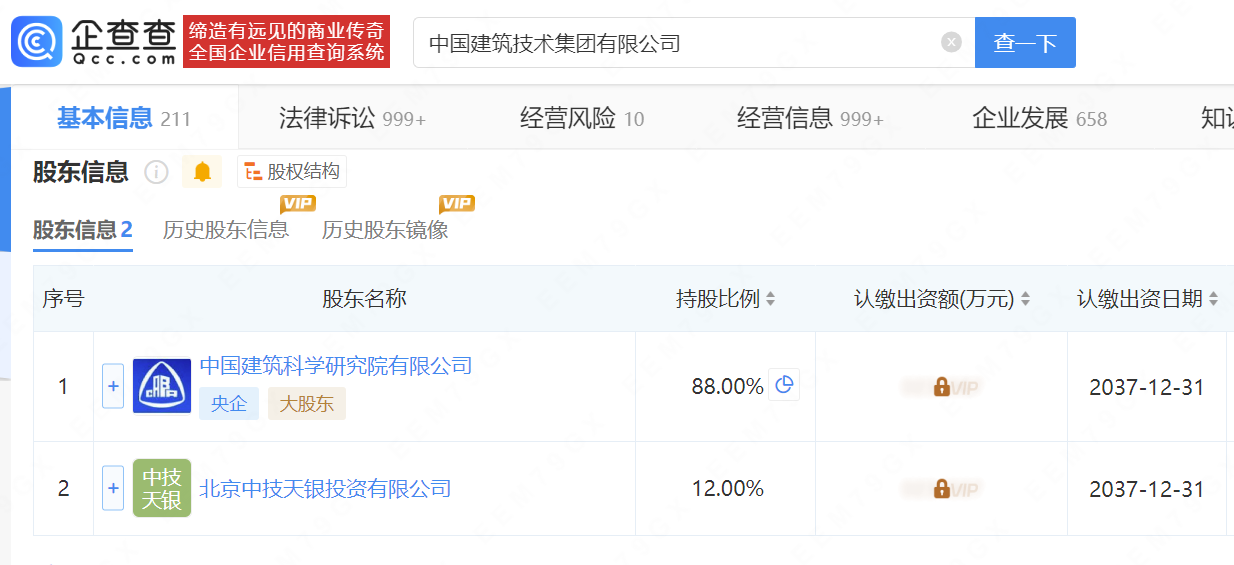Click the bell notification icon

(x=202, y=172)
